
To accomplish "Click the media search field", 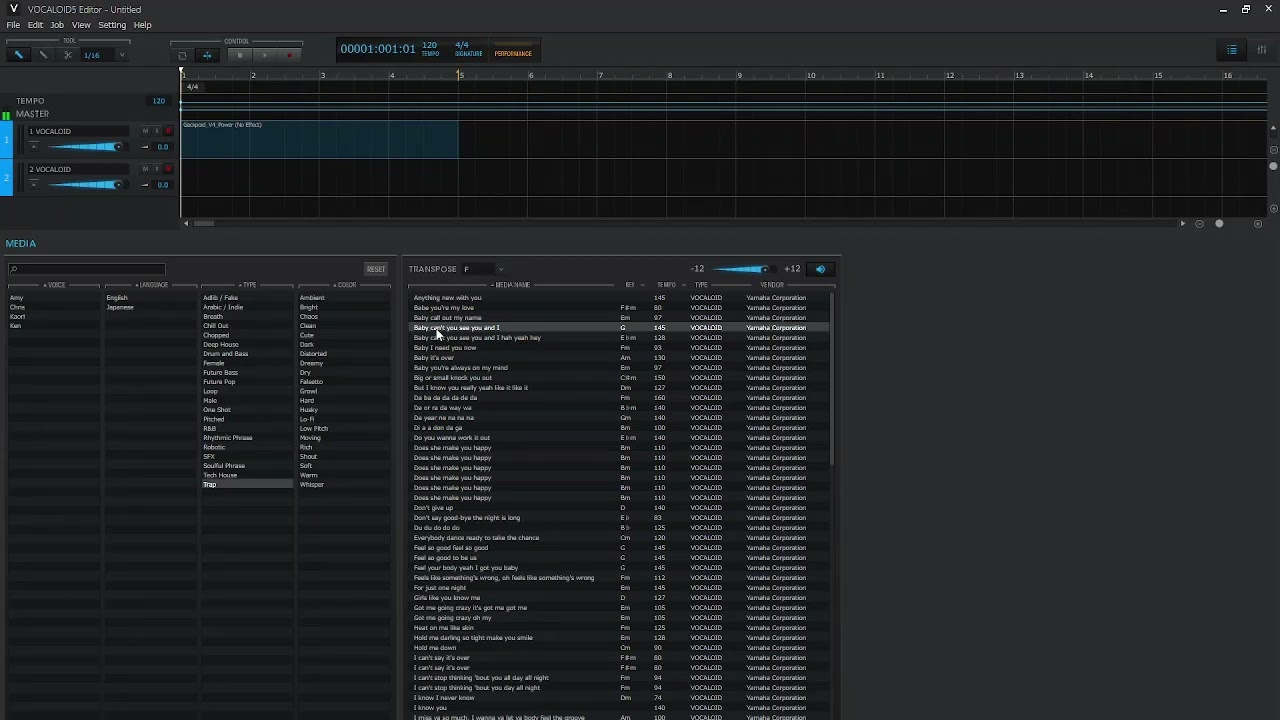I will 86,269.
